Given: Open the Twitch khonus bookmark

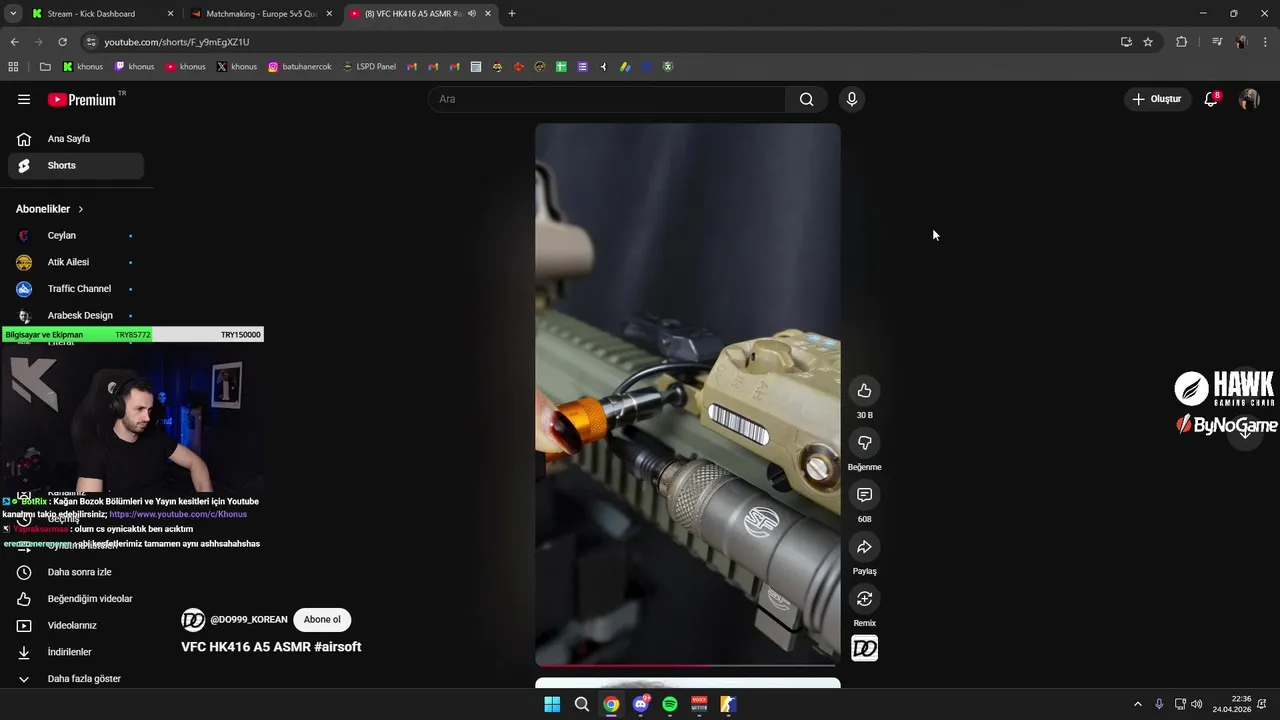Looking at the screenshot, I should [x=135, y=67].
